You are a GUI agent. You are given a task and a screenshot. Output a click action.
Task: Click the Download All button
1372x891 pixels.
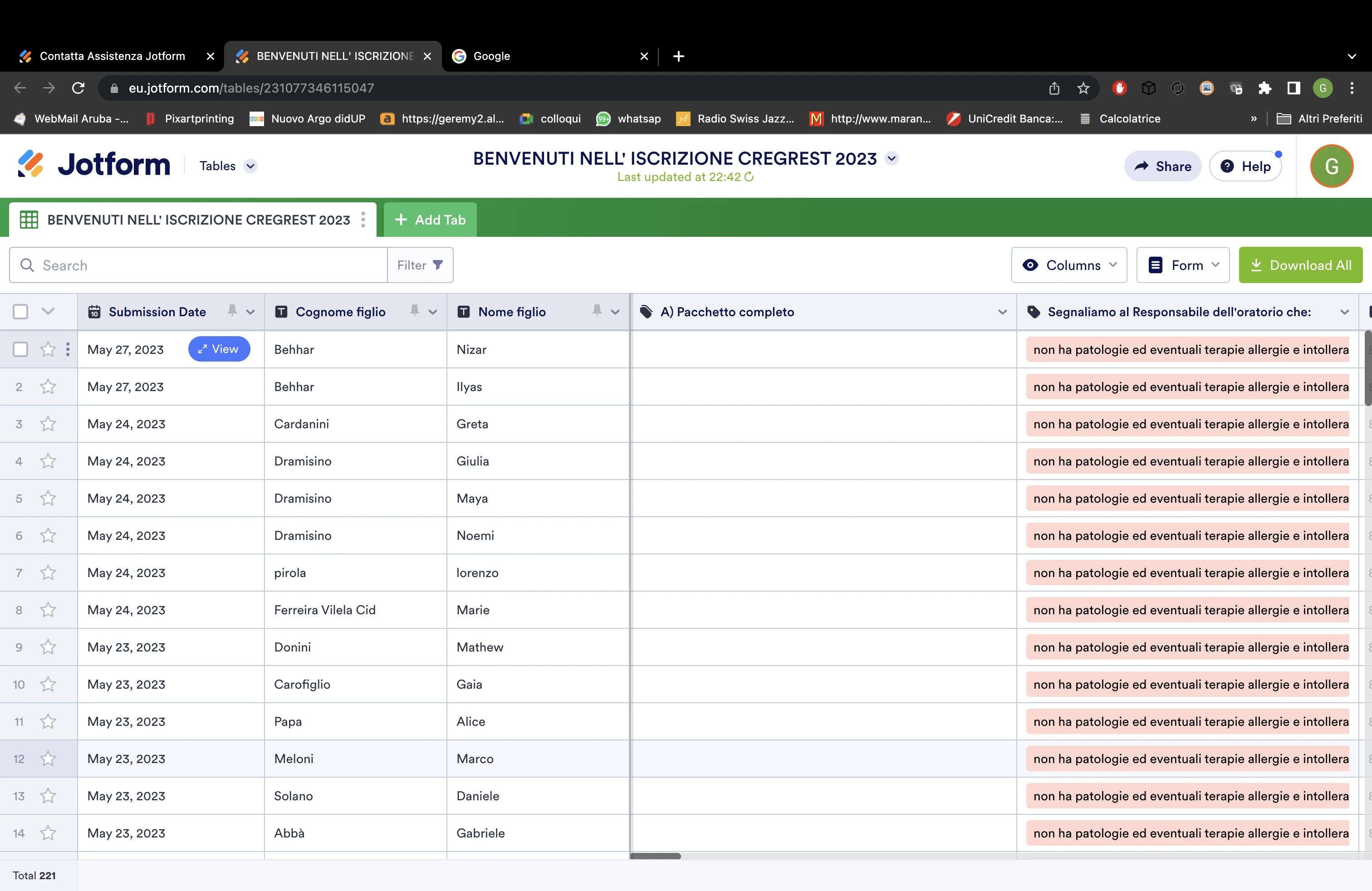(1300, 265)
